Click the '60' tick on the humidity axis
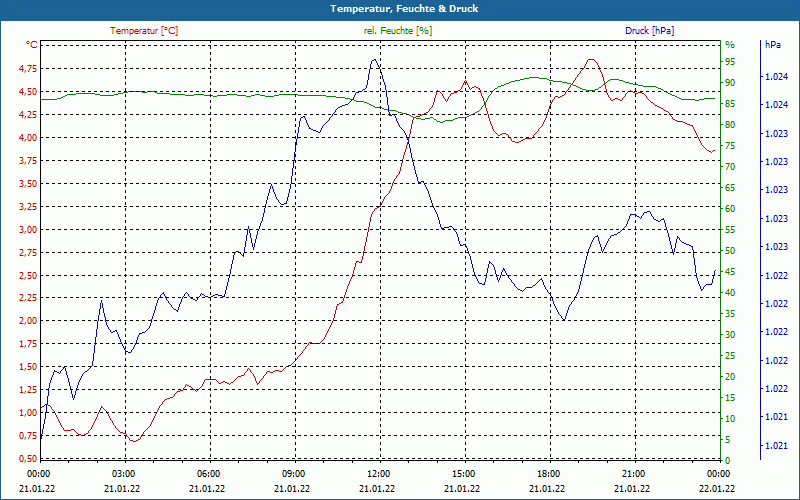Screen dimensions: 800x500 (730, 209)
